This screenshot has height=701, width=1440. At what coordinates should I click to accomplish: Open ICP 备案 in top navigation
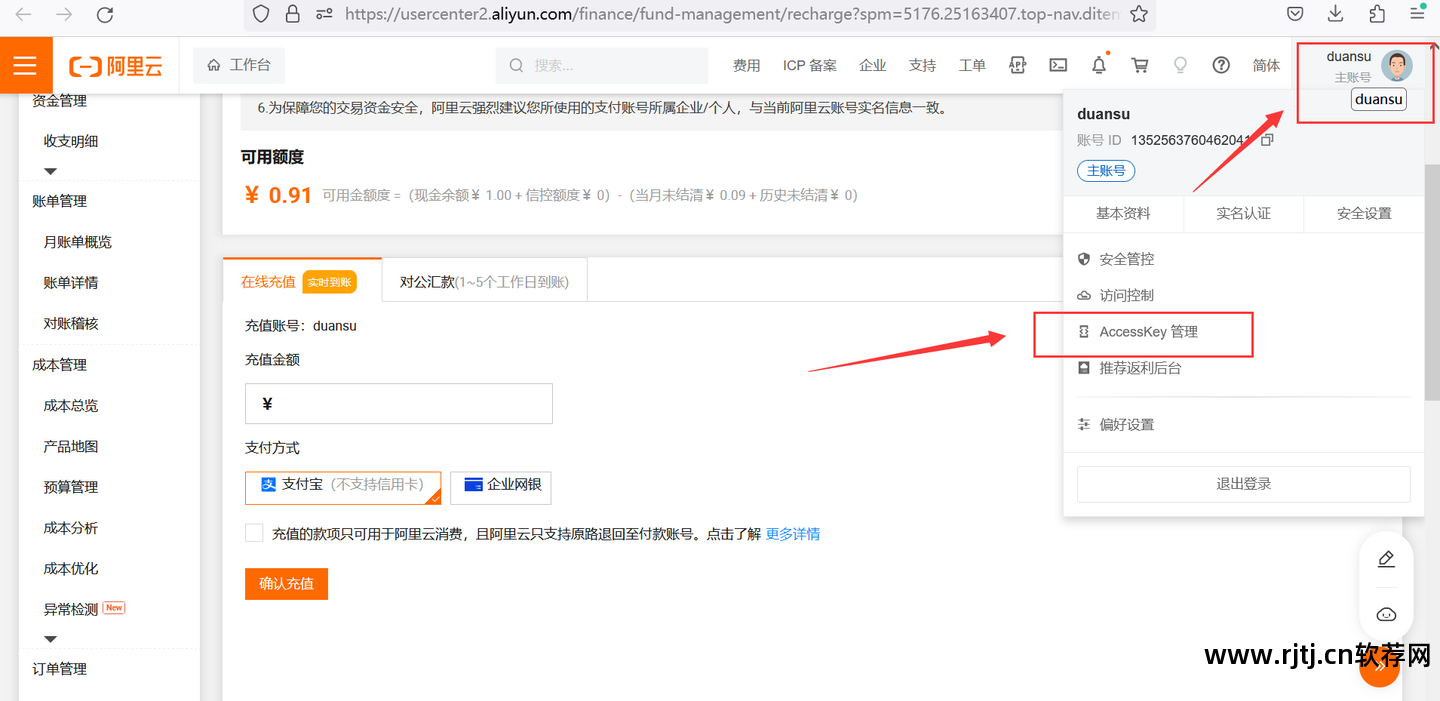810,65
